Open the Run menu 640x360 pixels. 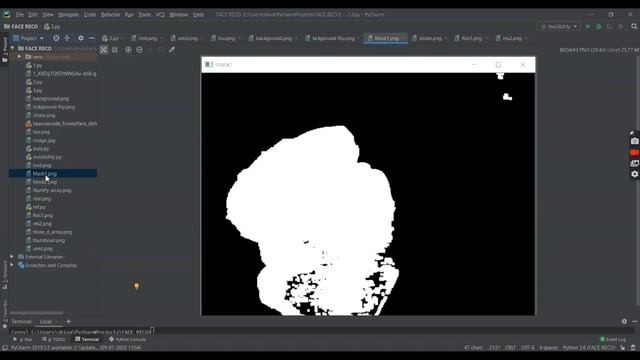tap(129, 15)
